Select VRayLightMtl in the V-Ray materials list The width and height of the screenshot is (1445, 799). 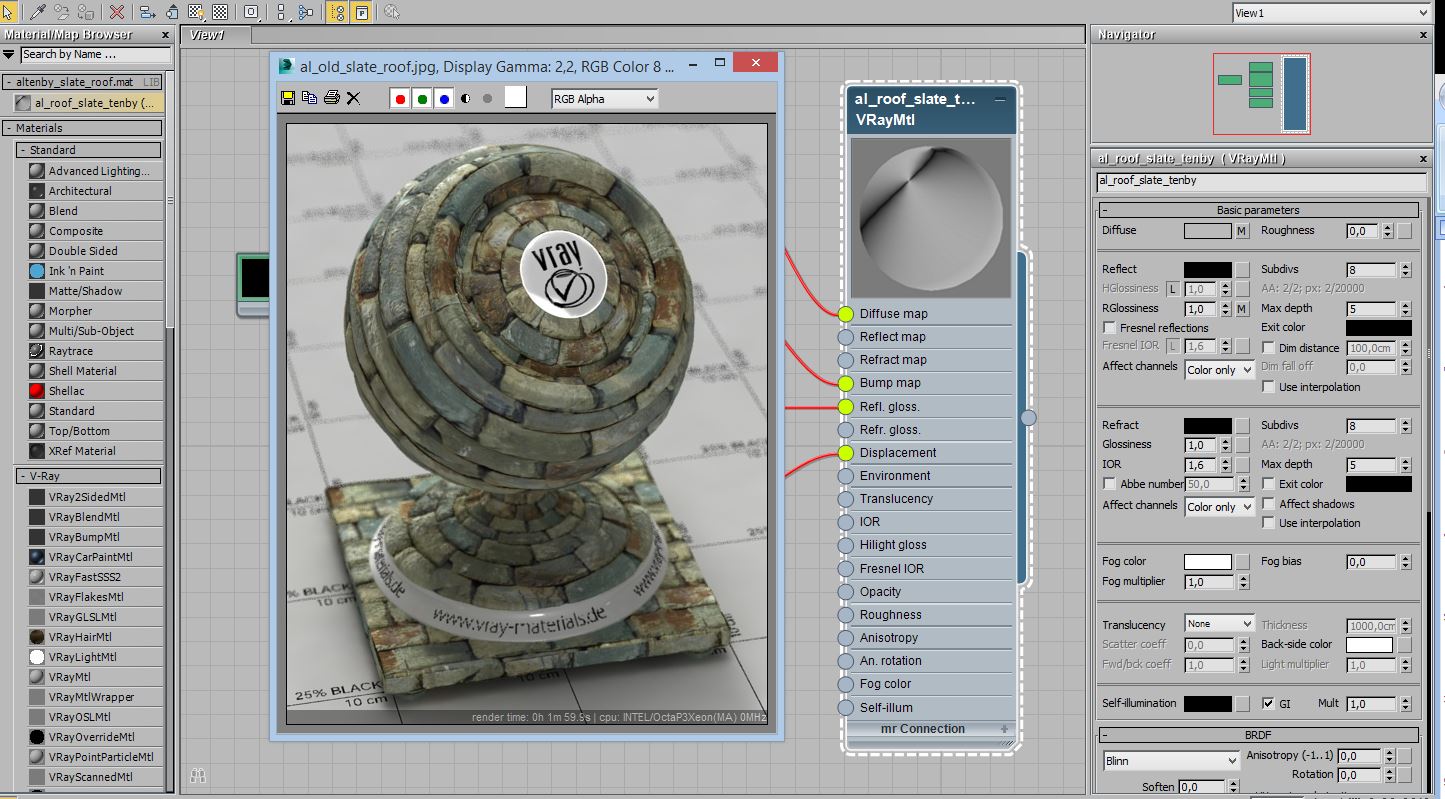click(x=82, y=657)
